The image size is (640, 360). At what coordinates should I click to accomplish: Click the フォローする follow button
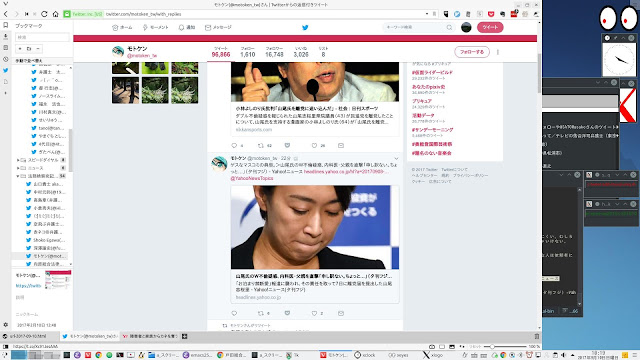pos(472,52)
